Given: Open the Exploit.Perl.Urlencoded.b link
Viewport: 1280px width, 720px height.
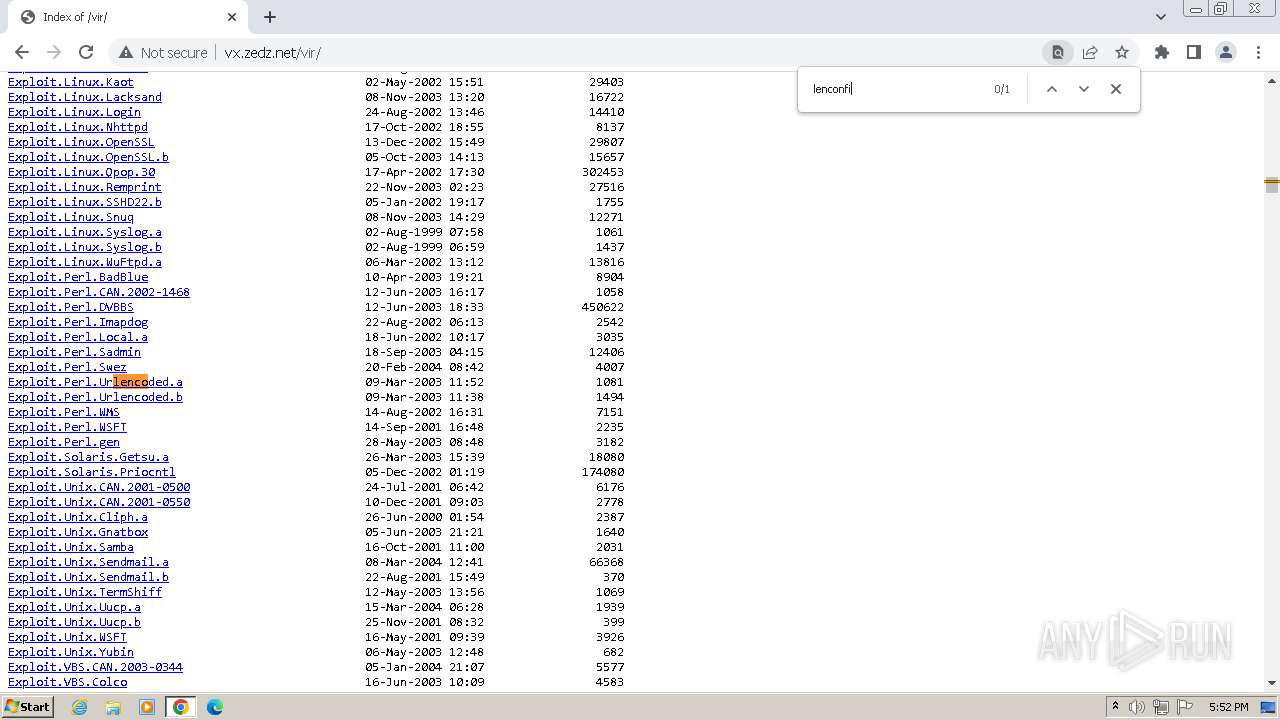Looking at the screenshot, I should point(95,397).
